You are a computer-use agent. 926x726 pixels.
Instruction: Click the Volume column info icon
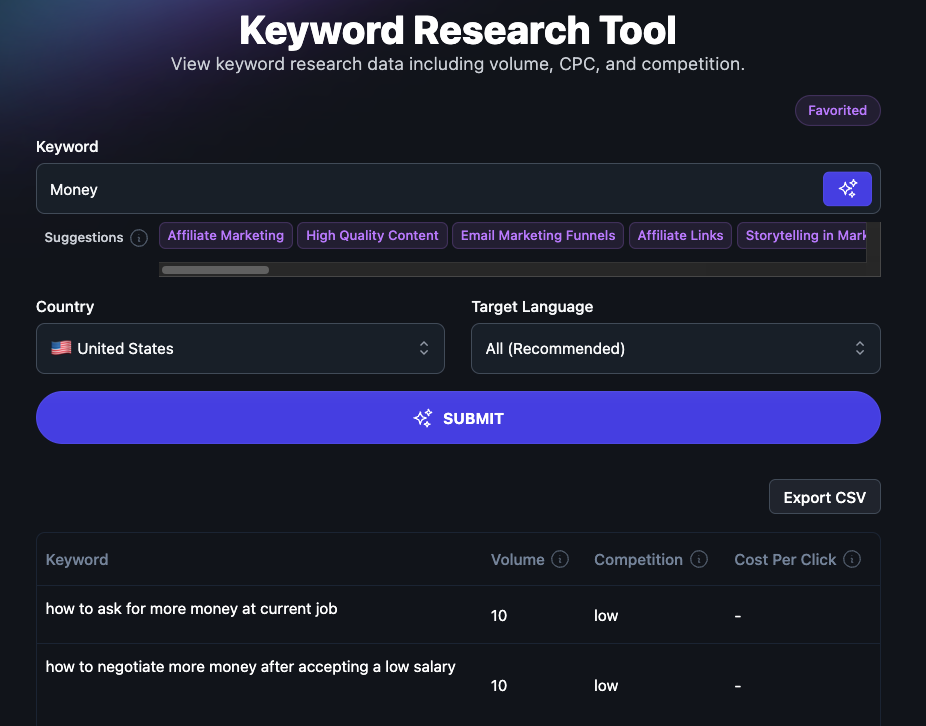(560, 559)
